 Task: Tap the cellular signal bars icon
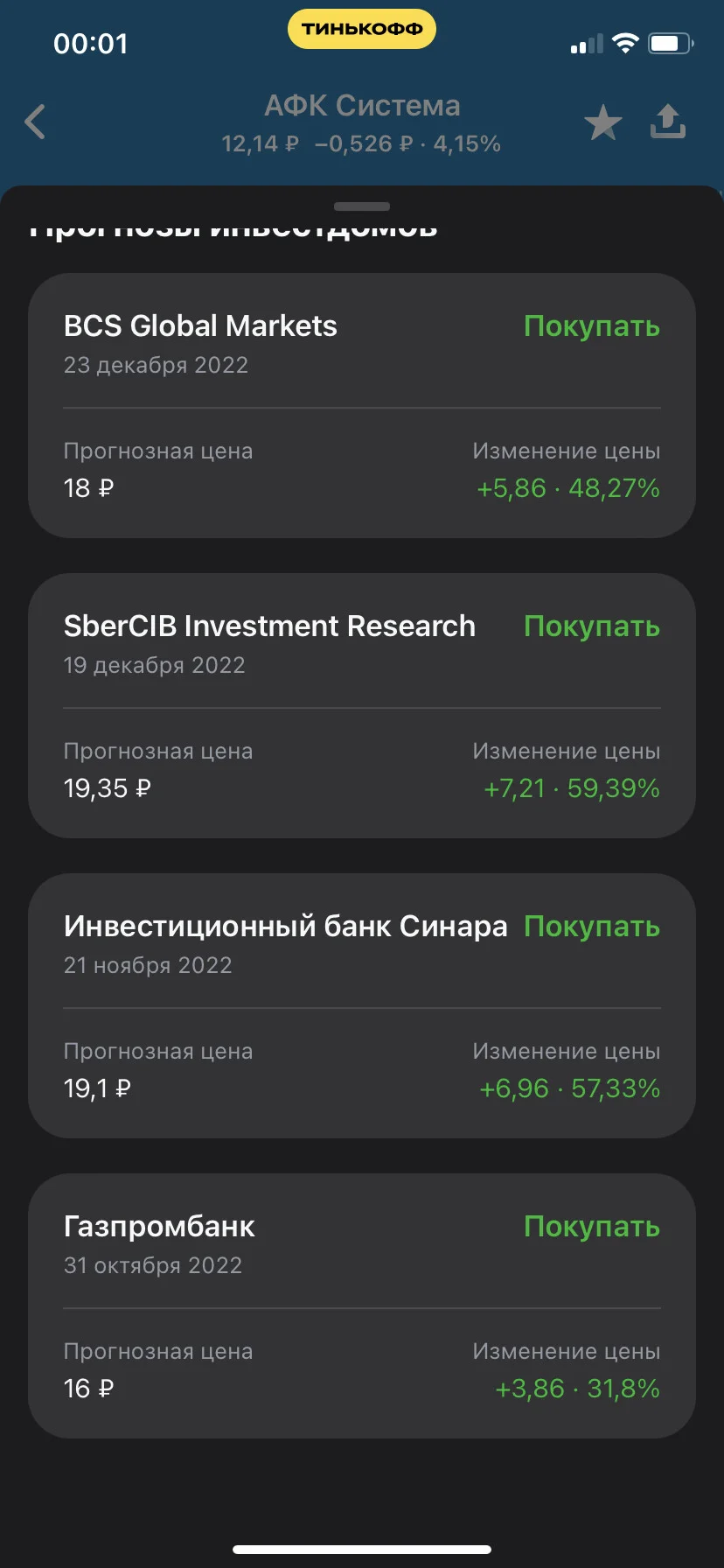click(587, 44)
